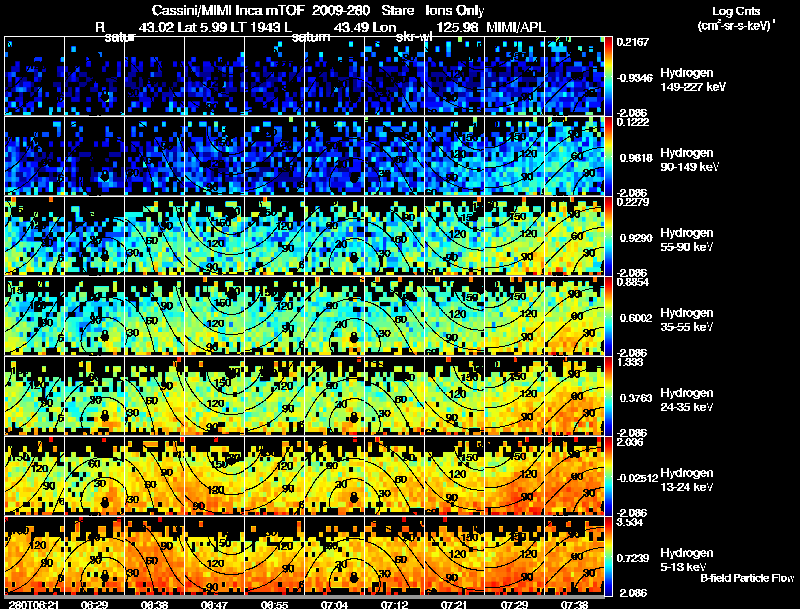
Task: Select the color bar beside Hydrogen 13-24 keV
Action: [x=608, y=476]
